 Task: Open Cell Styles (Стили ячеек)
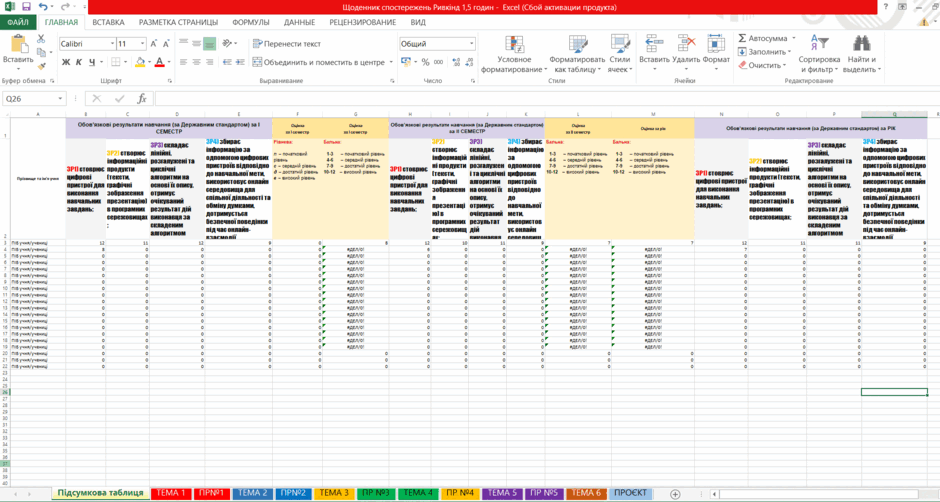[619, 54]
